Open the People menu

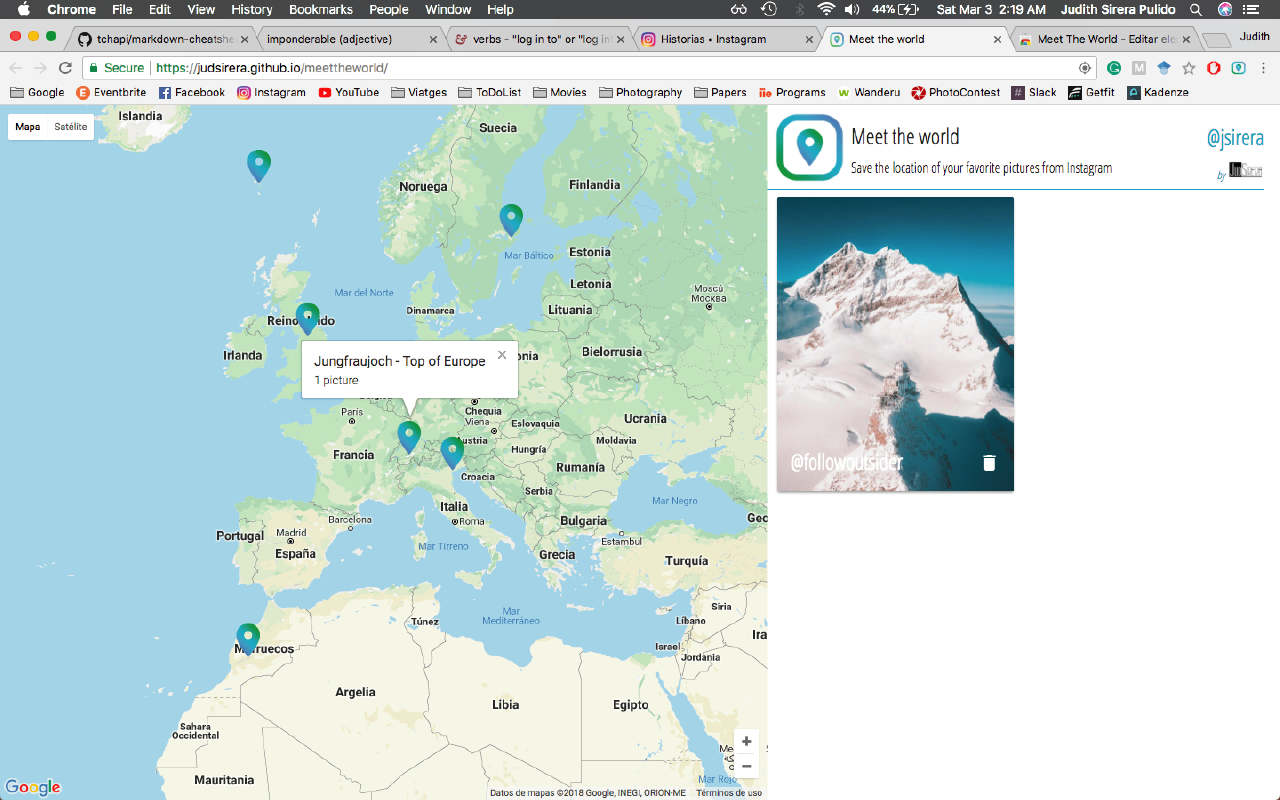tap(388, 10)
